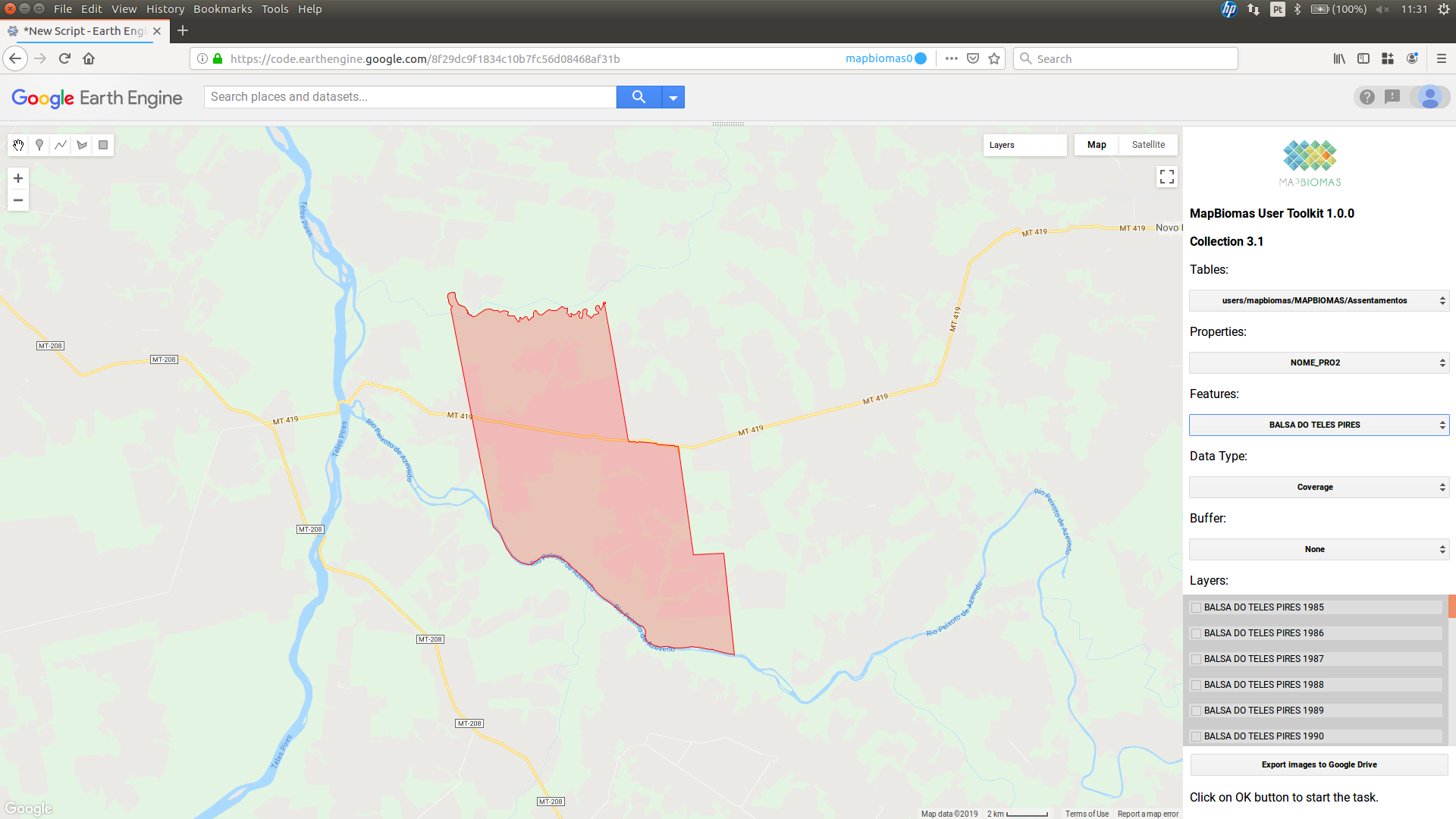Expand the NOME_PRO2 properties dropdown
The width and height of the screenshot is (1456, 819).
[x=1319, y=362]
